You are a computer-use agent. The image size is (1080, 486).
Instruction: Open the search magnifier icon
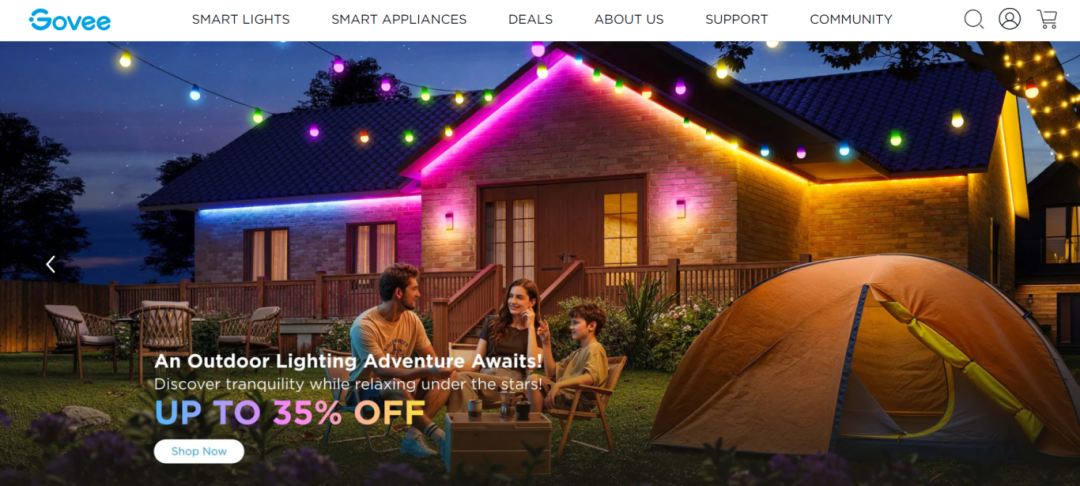coord(973,19)
